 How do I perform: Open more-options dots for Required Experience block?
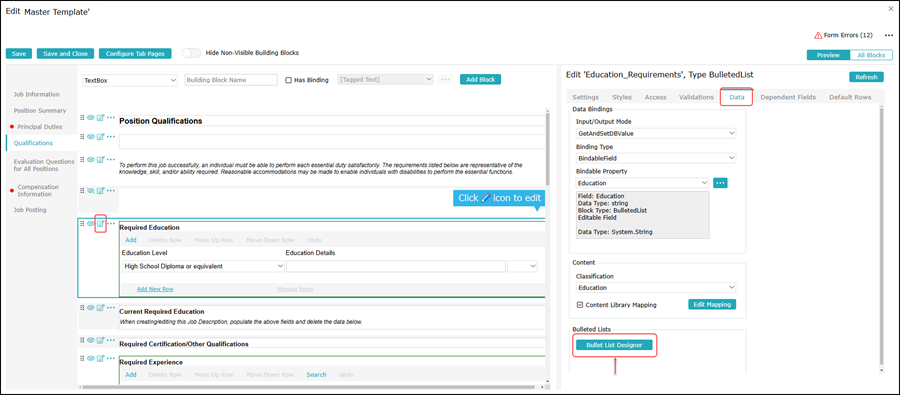point(111,358)
